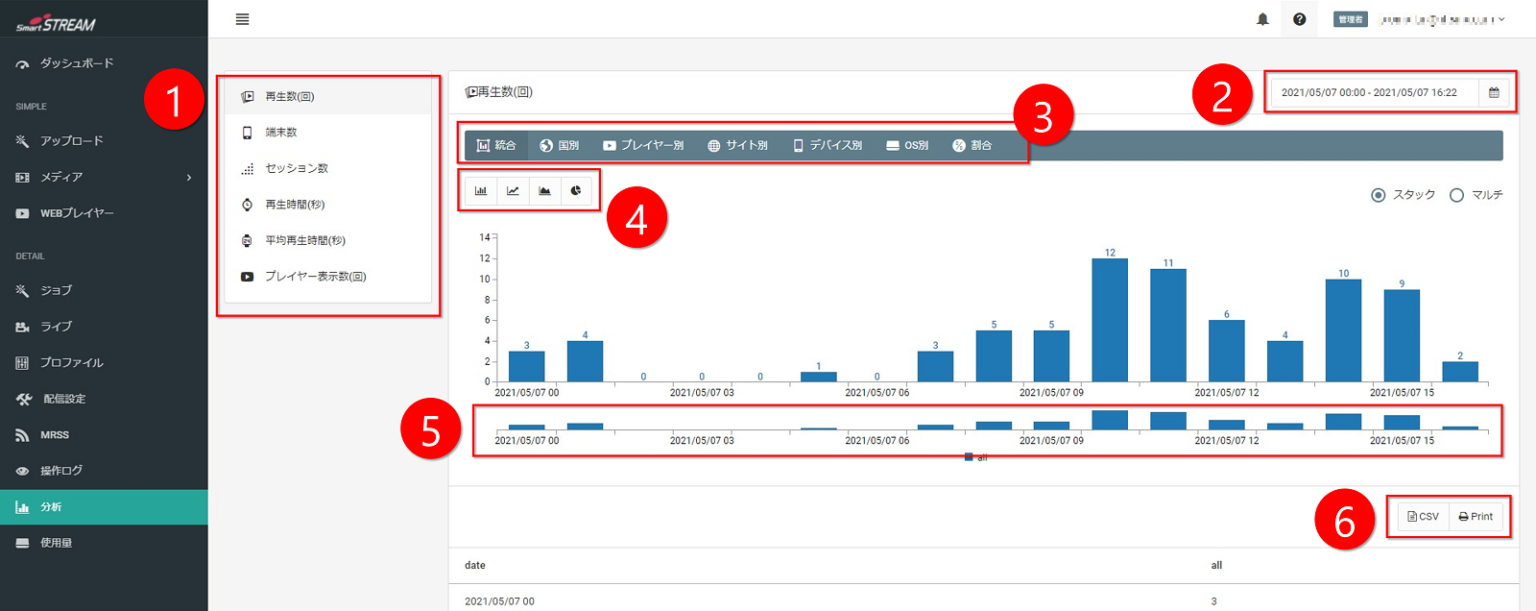The width and height of the screenshot is (1536, 611).
Task: Toggle the 'all' legend series
Action: tap(975, 457)
